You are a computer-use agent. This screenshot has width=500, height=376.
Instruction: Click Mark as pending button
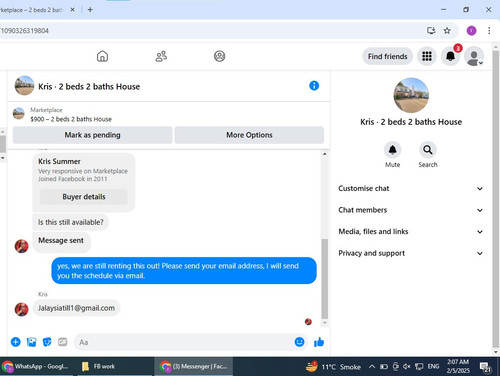[92, 135]
